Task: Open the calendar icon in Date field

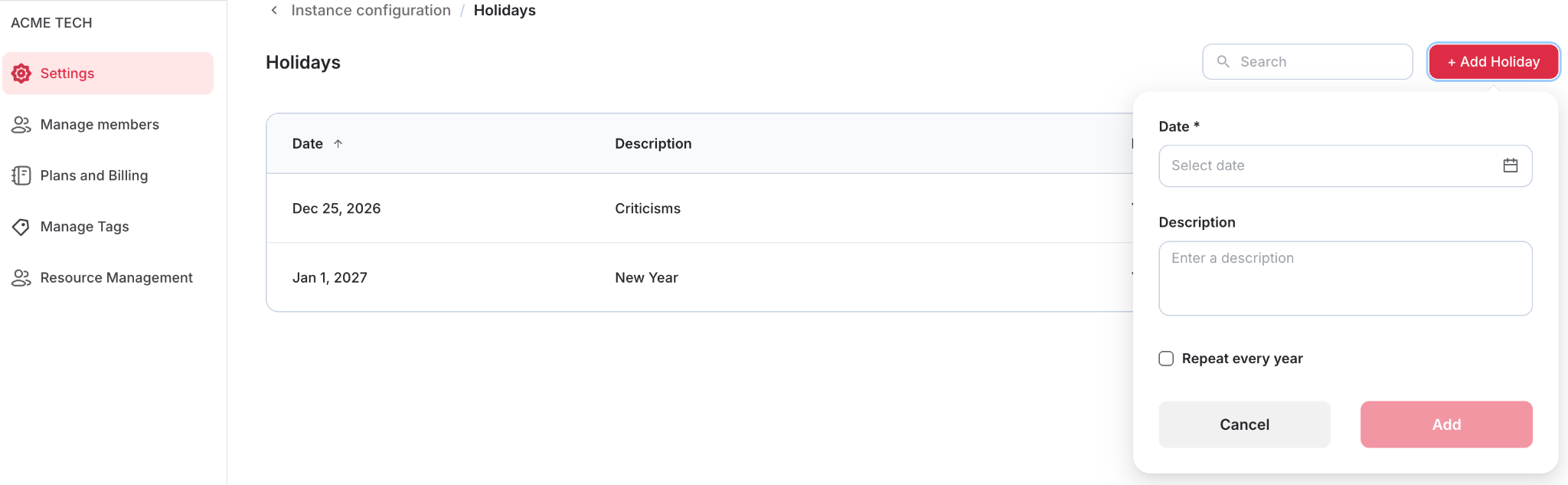Action: point(1510,165)
